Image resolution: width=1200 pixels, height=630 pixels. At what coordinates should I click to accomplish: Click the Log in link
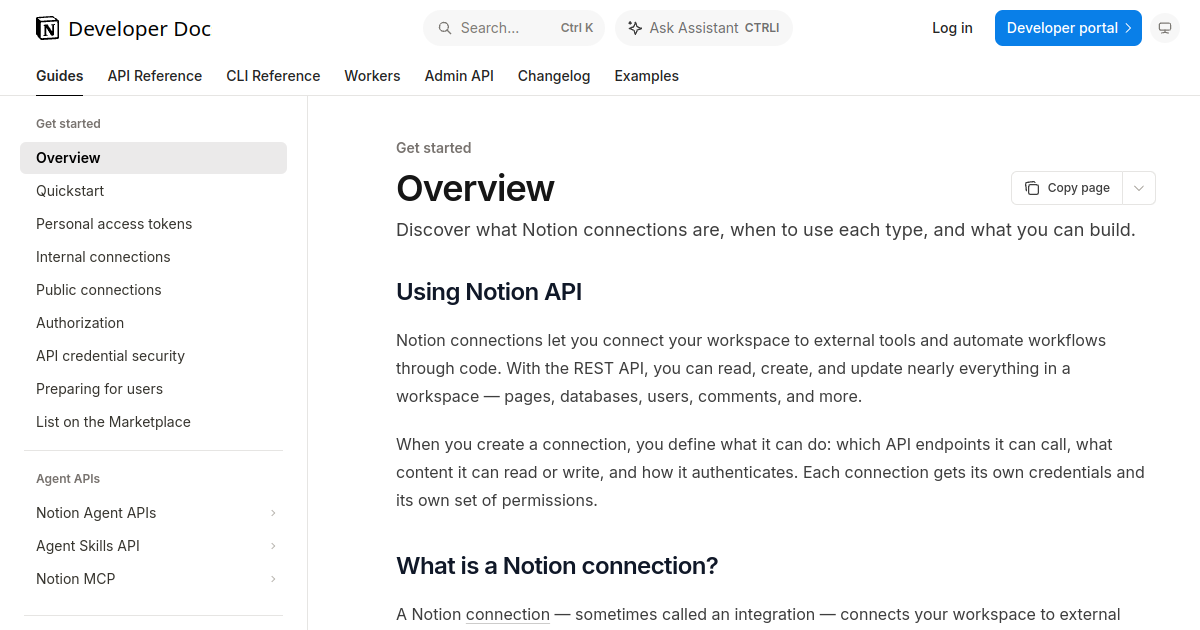952,28
